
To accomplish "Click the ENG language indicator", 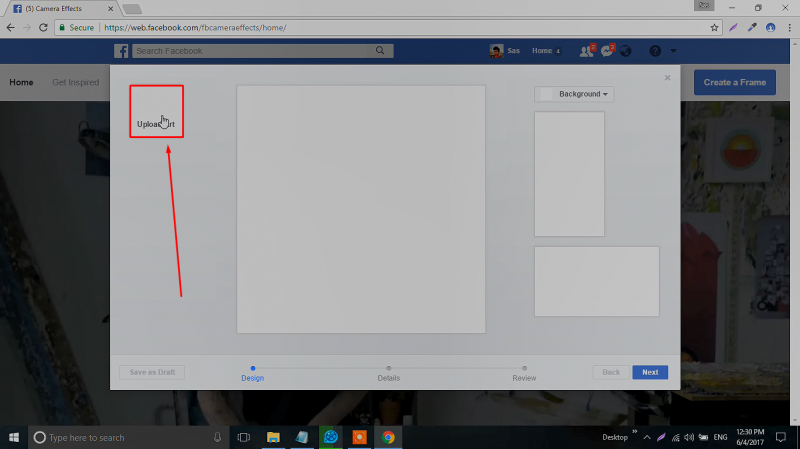I will [x=720, y=437].
